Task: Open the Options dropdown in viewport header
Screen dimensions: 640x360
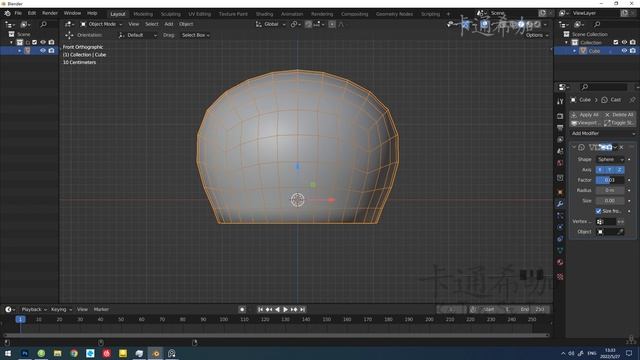Action: coord(537,36)
